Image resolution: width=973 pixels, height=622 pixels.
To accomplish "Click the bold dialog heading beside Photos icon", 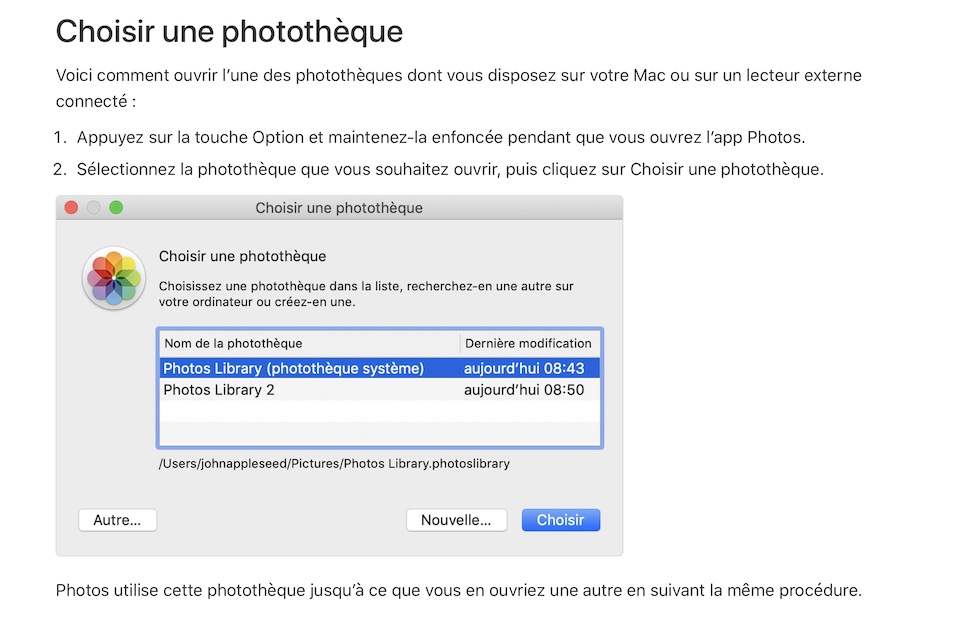I will point(243,257).
